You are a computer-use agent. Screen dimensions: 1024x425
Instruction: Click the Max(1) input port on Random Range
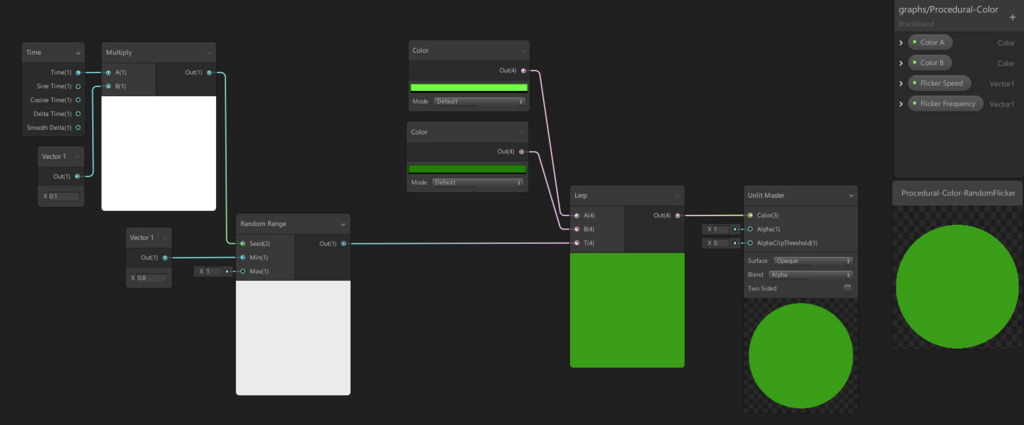coord(242,271)
